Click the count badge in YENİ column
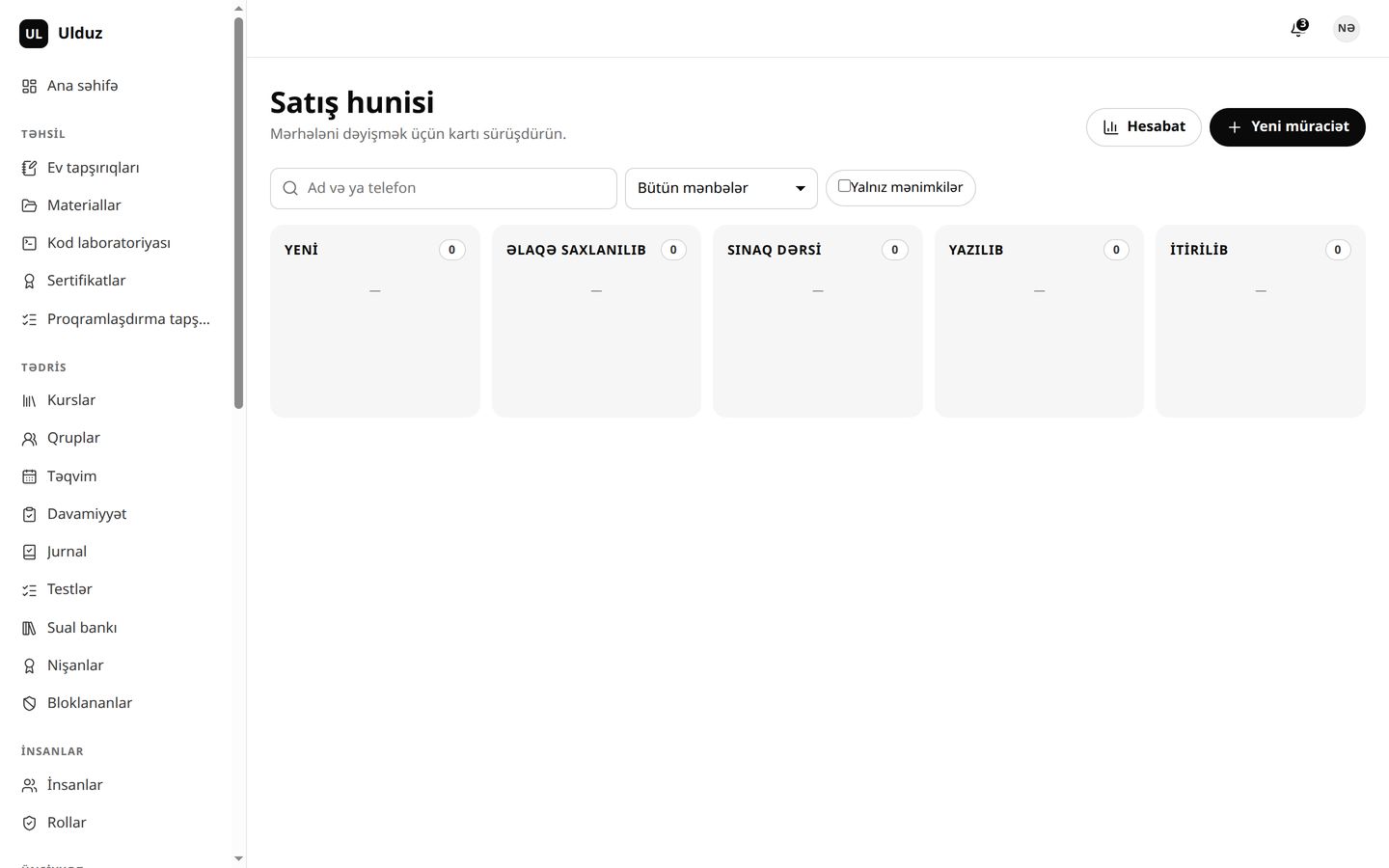Screen dimensions: 1389x868 [451, 250]
